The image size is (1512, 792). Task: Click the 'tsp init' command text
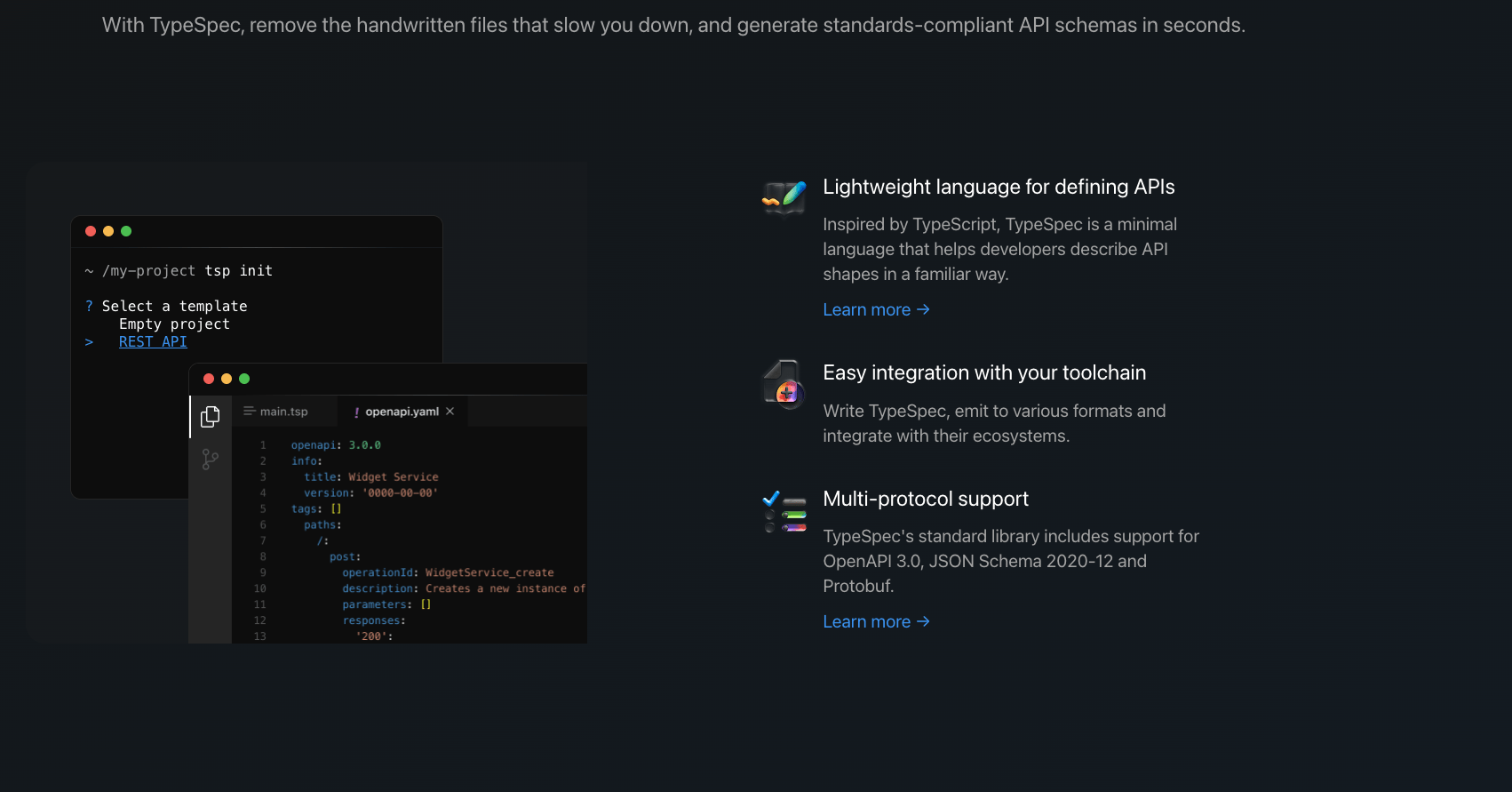(x=239, y=270)
